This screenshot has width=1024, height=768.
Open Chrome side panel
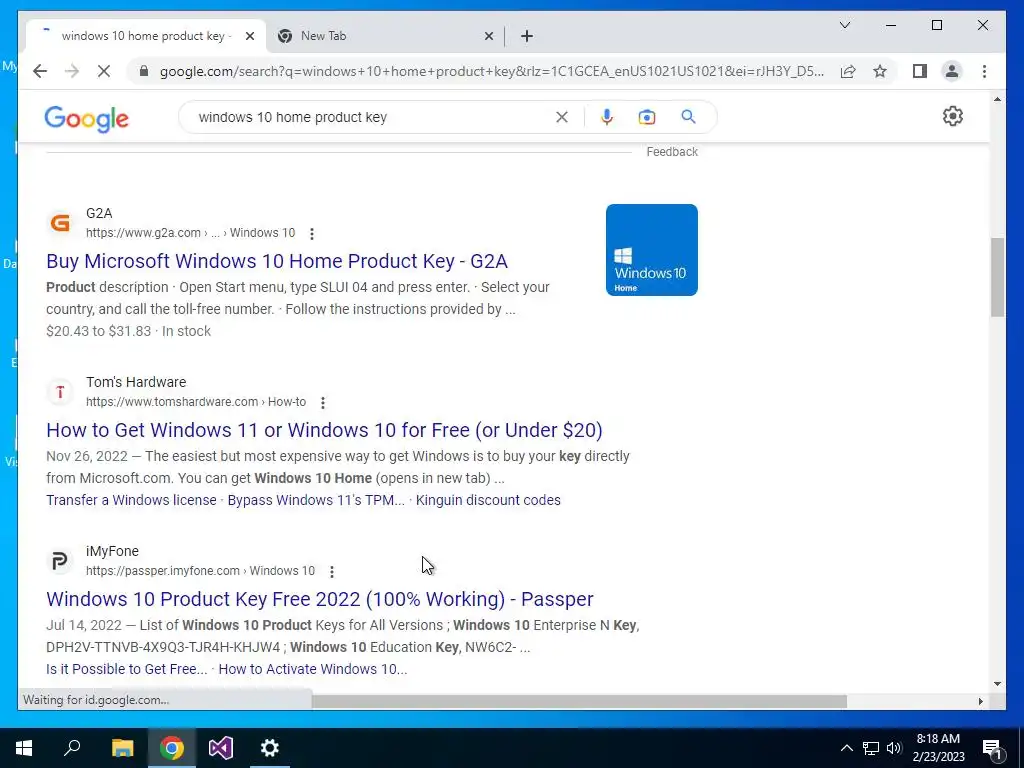coord(920,71)
